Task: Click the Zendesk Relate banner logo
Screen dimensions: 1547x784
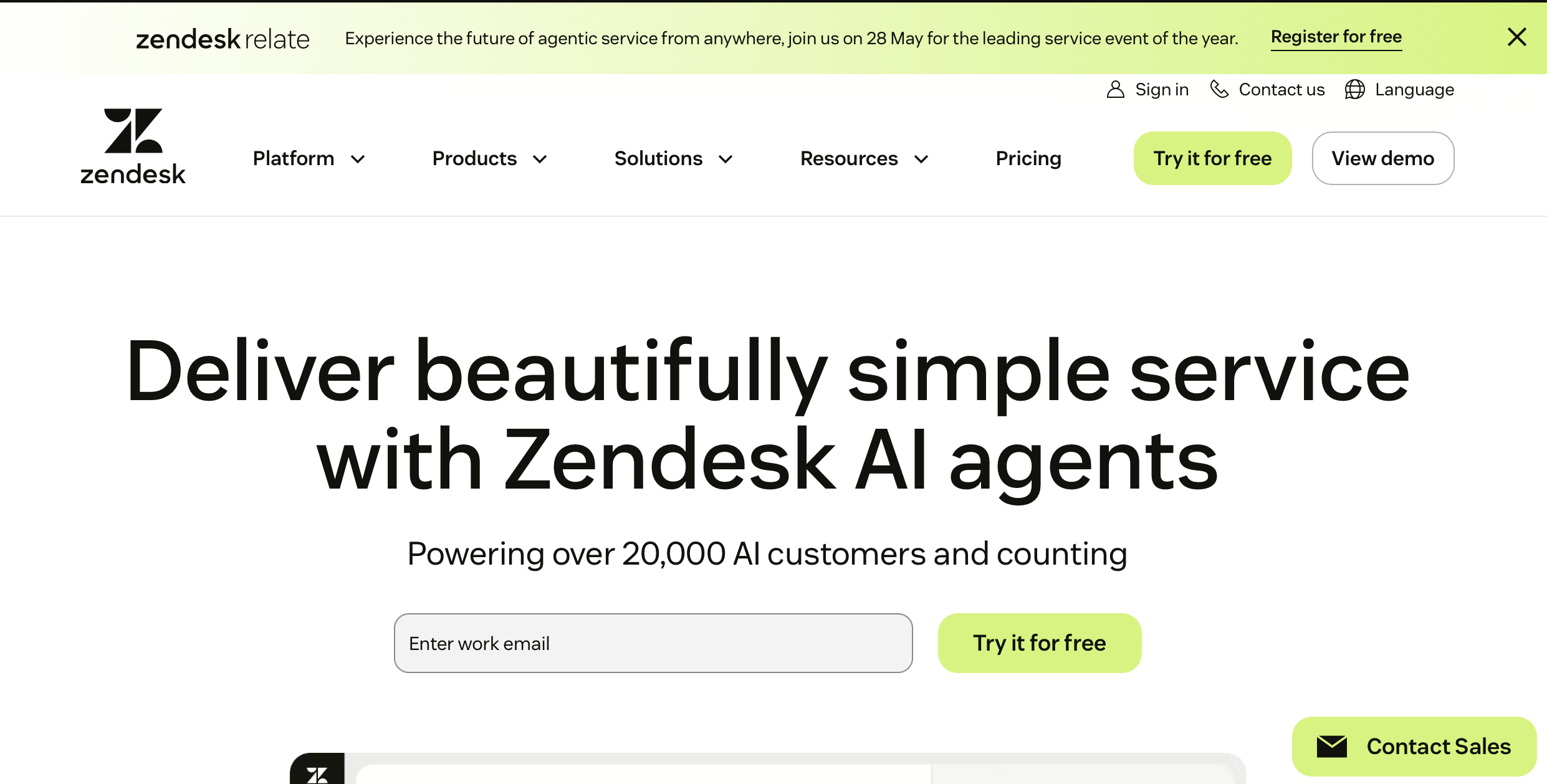Action: (x=223, y=39)
